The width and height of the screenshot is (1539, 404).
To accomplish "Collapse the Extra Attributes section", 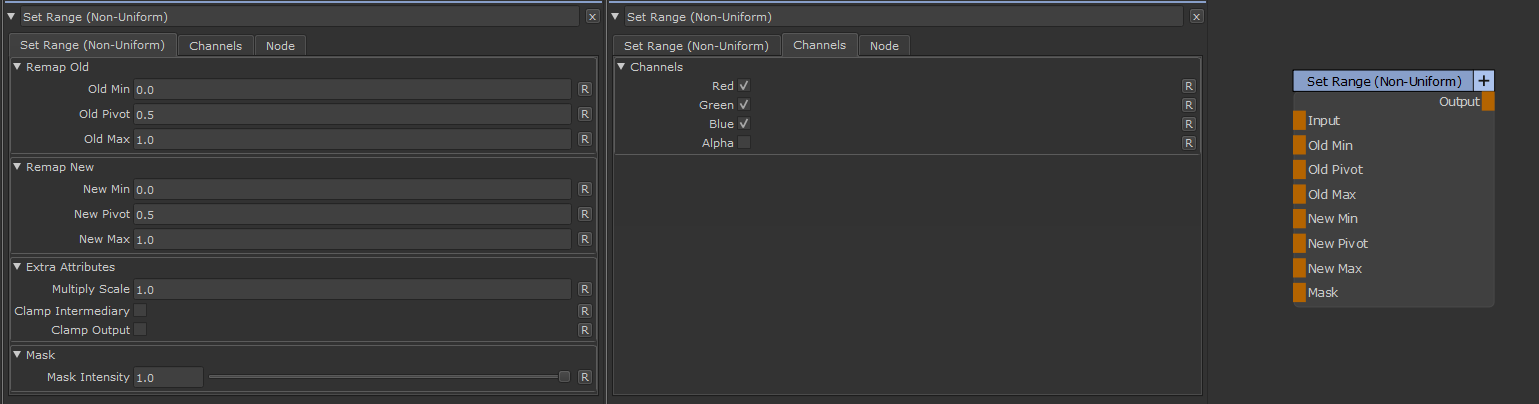I will (17, 267).
